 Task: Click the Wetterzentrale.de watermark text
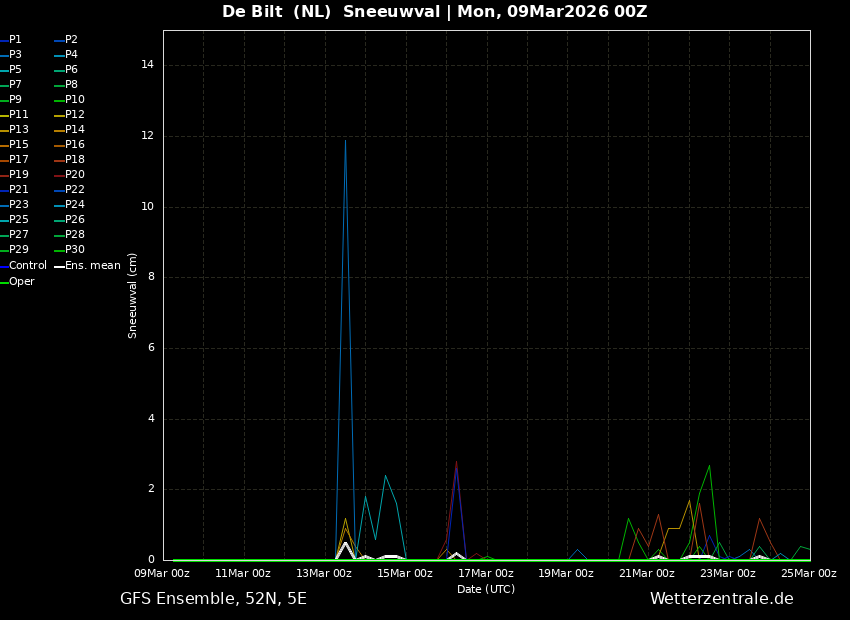coord(721,599)
